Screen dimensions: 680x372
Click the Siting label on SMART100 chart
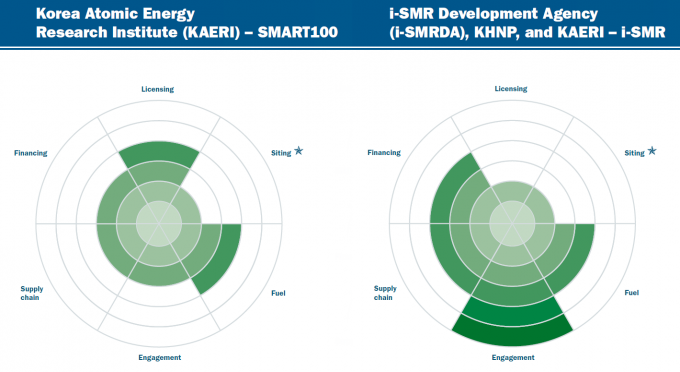(x=281, y=153)
